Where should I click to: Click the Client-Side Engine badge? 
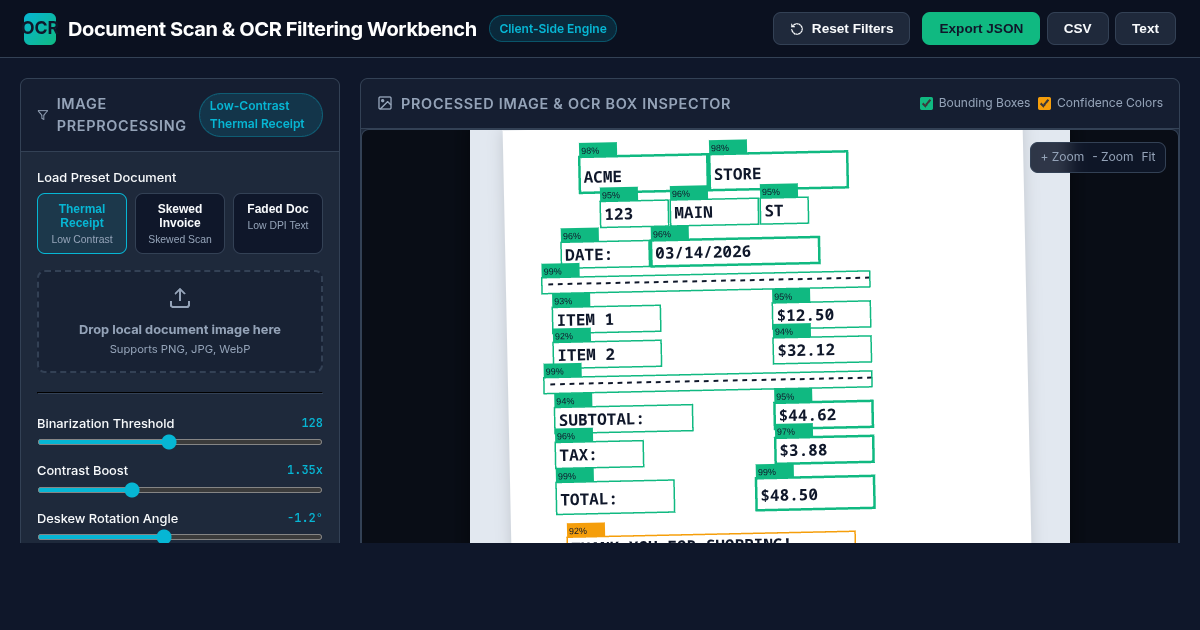553,29
